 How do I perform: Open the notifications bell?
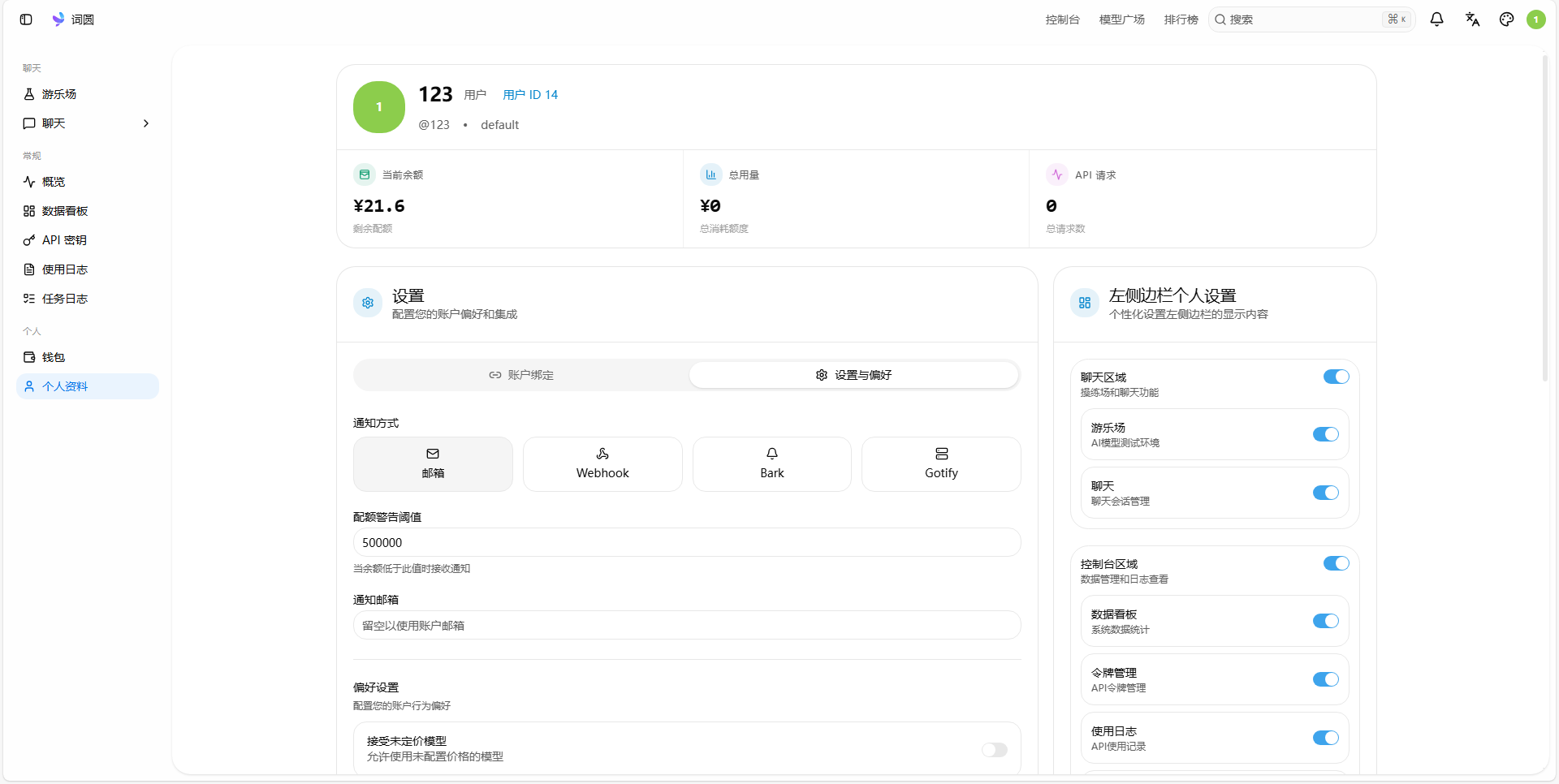point(1436,19)
